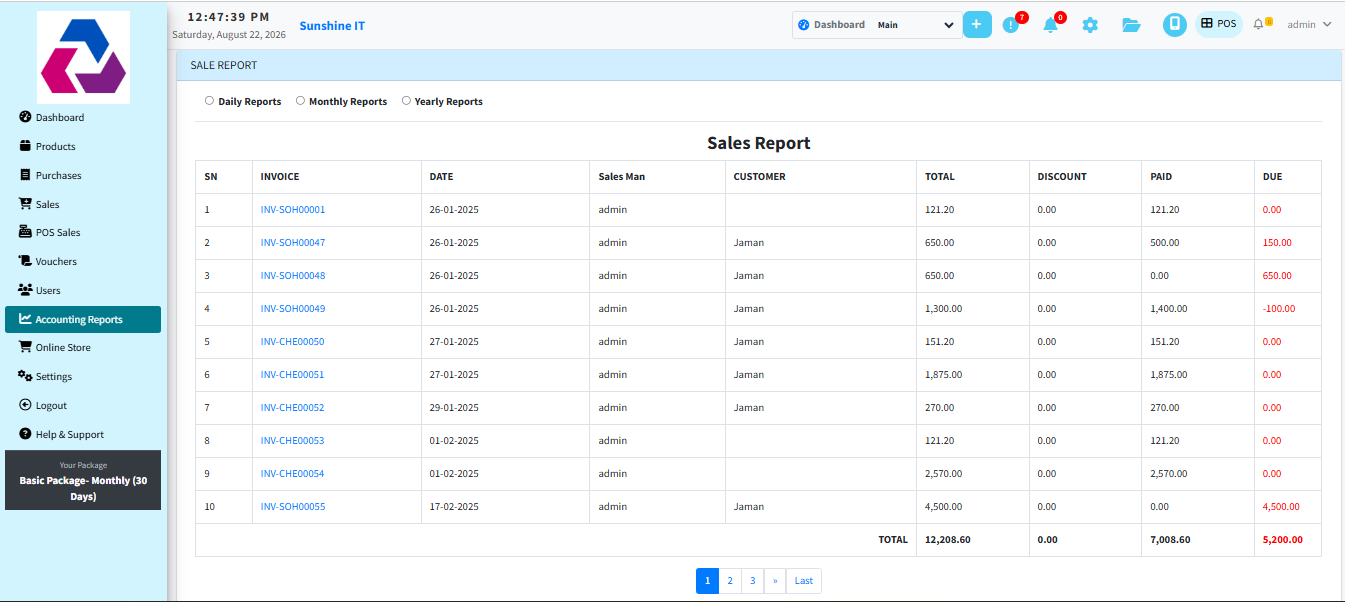Image resolution: width=1345 pixels, height=602 pixels.
Task: Click the blue plus add button
Action: tap(977, 25)
